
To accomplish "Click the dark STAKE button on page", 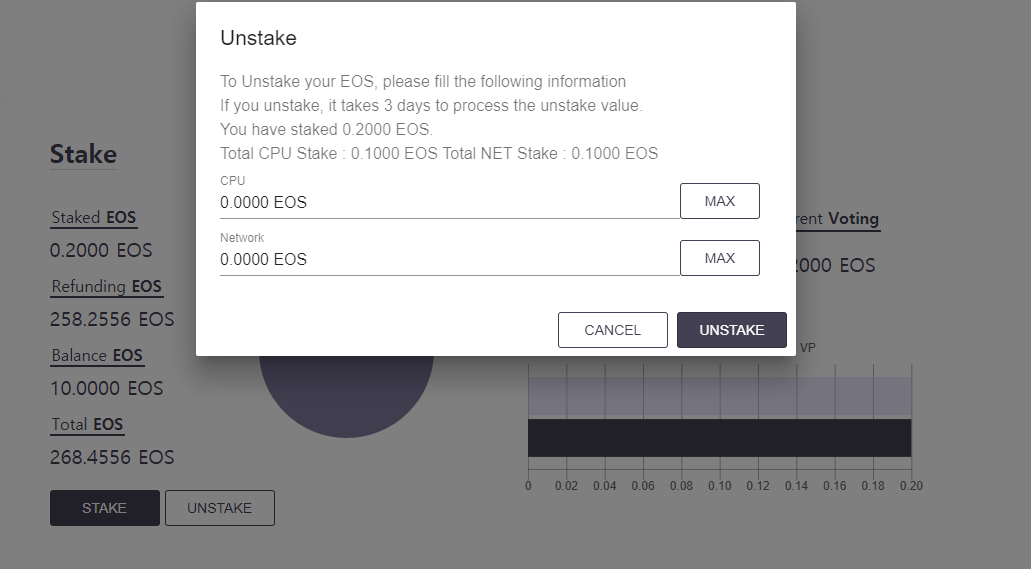I will 104,508.
